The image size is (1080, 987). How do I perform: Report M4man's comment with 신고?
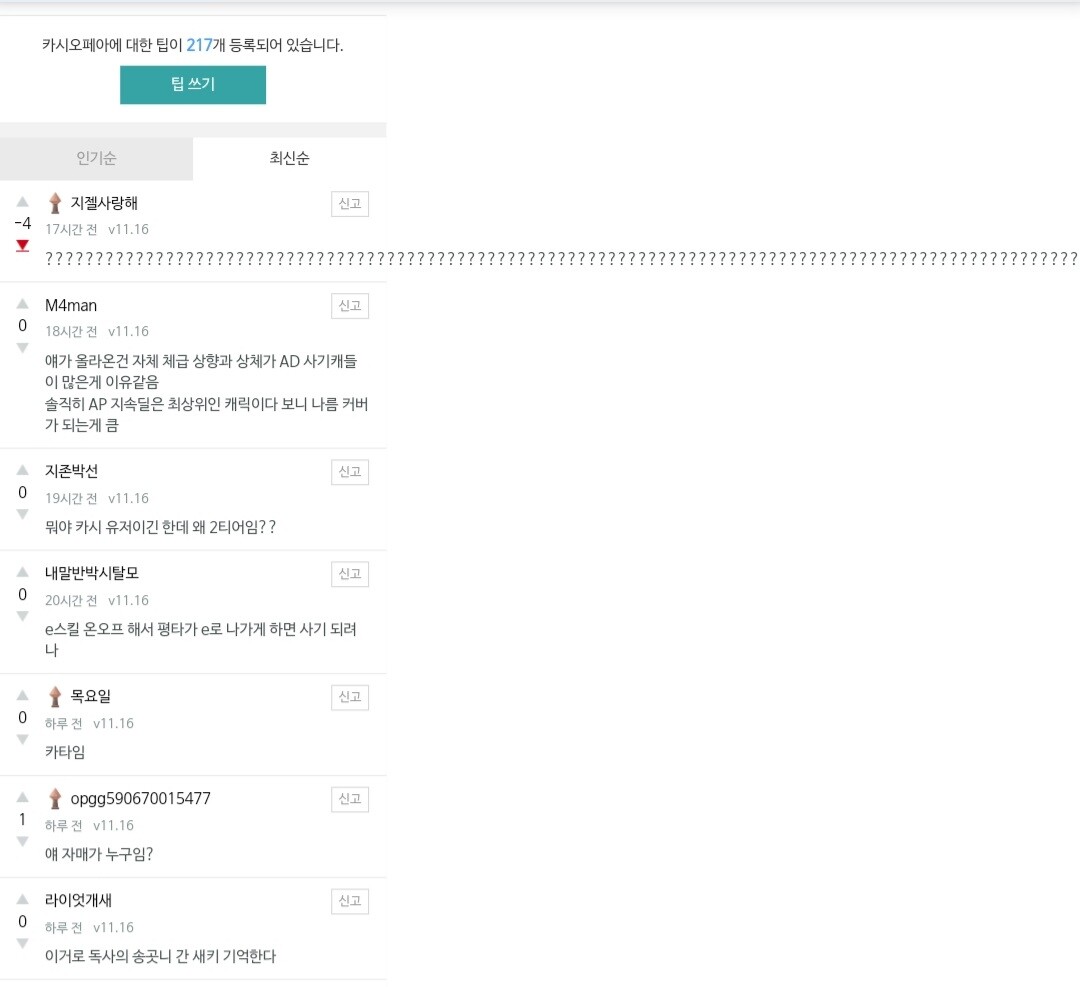(x=350, y=306)
